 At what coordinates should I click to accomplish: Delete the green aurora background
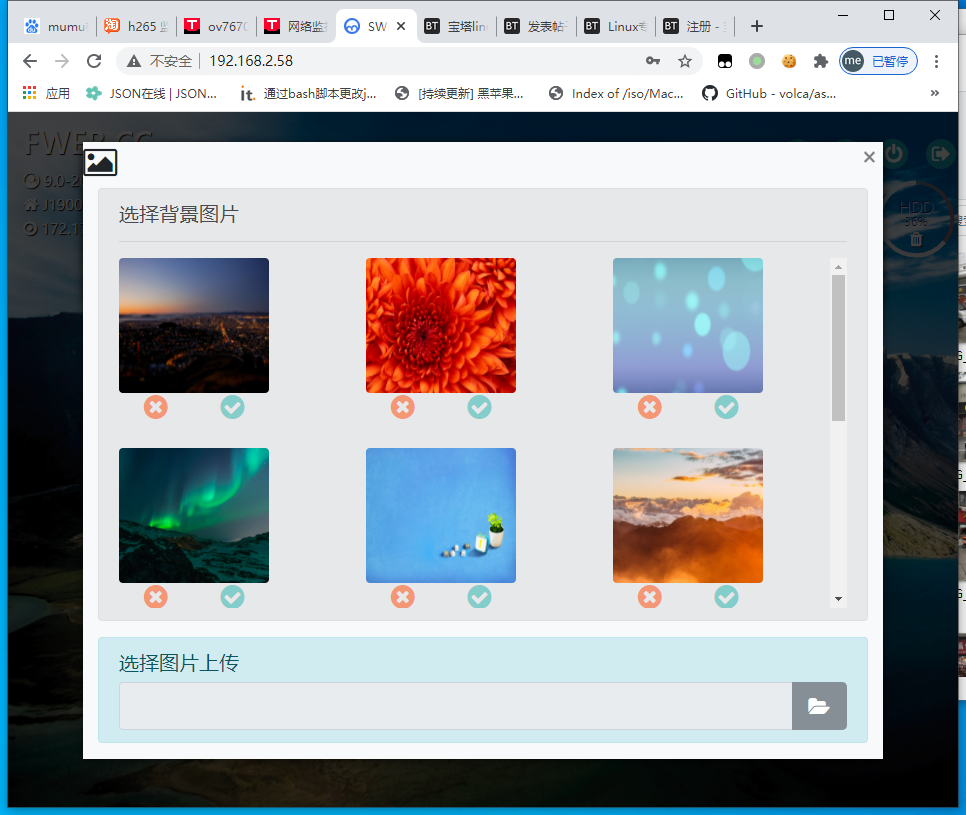(155, 597)
